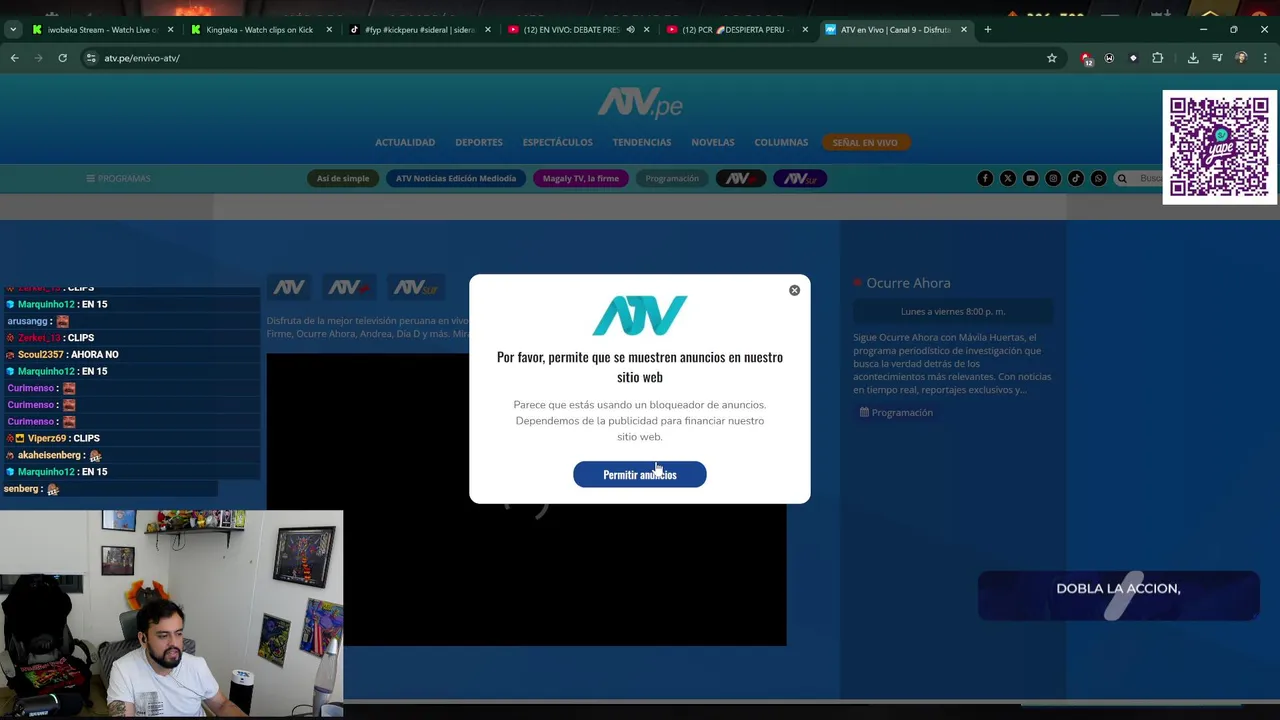Image resolution: width=1280 pixels, height=720 pixels.
Task: Click the search magnifier icon in ATV header
Action: 1122,178
